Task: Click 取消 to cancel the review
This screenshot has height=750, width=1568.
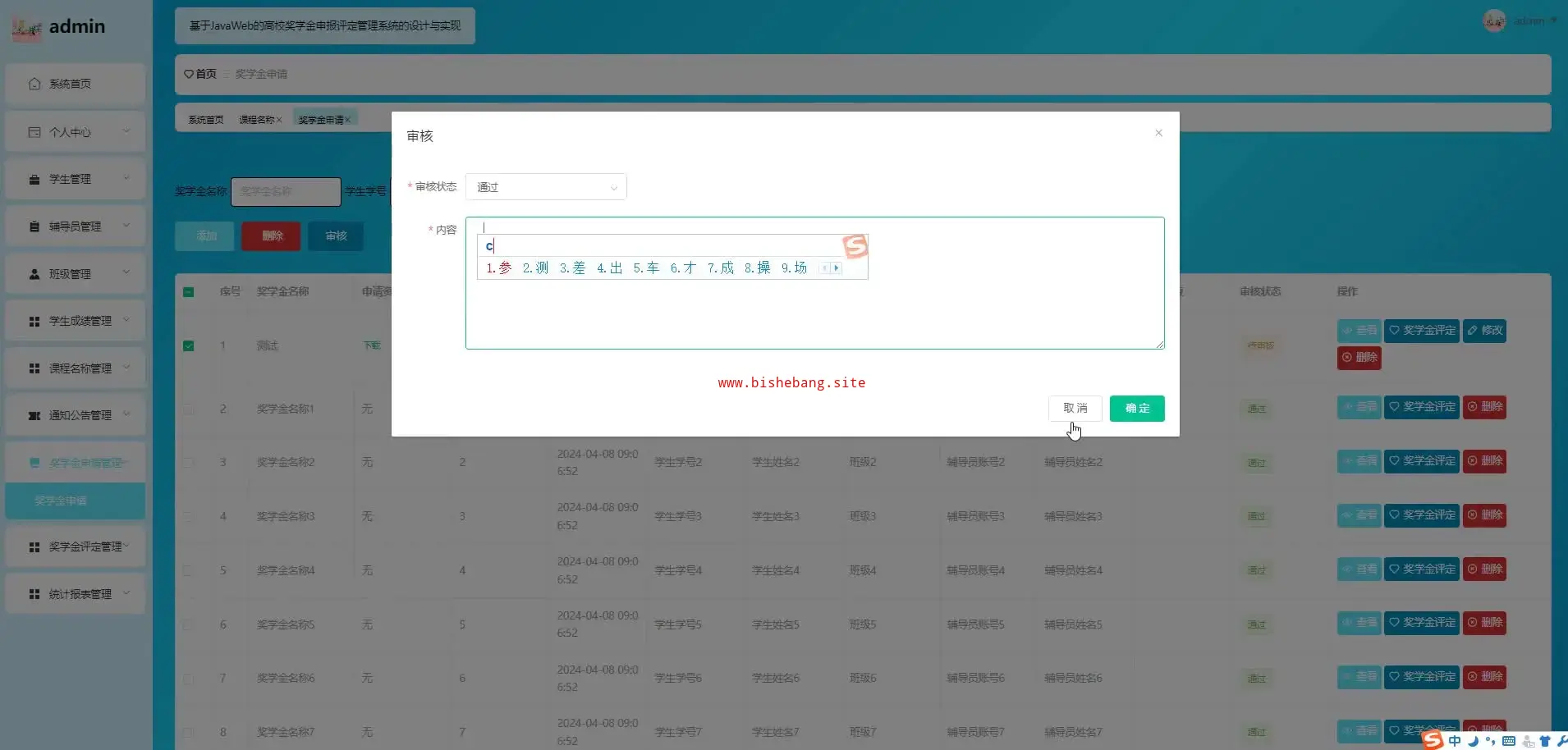Action: [x=1075, y=408]
